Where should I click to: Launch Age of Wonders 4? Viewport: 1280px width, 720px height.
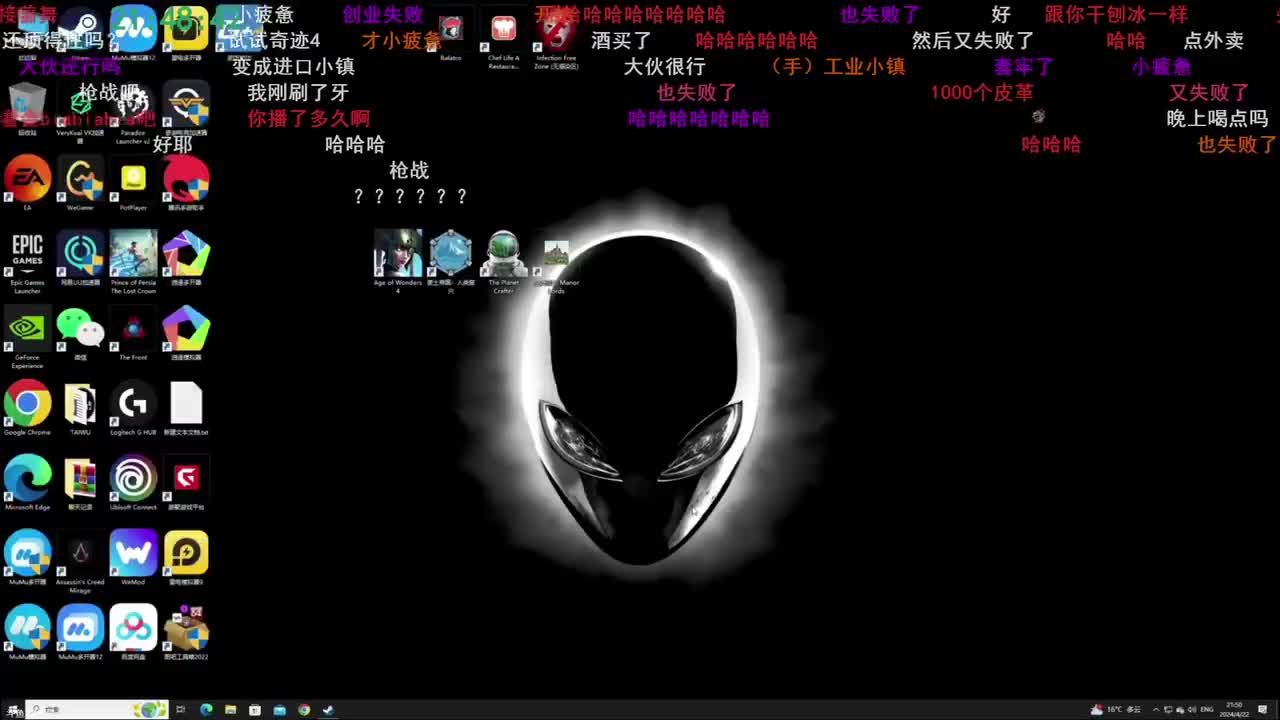coord(398,262)
